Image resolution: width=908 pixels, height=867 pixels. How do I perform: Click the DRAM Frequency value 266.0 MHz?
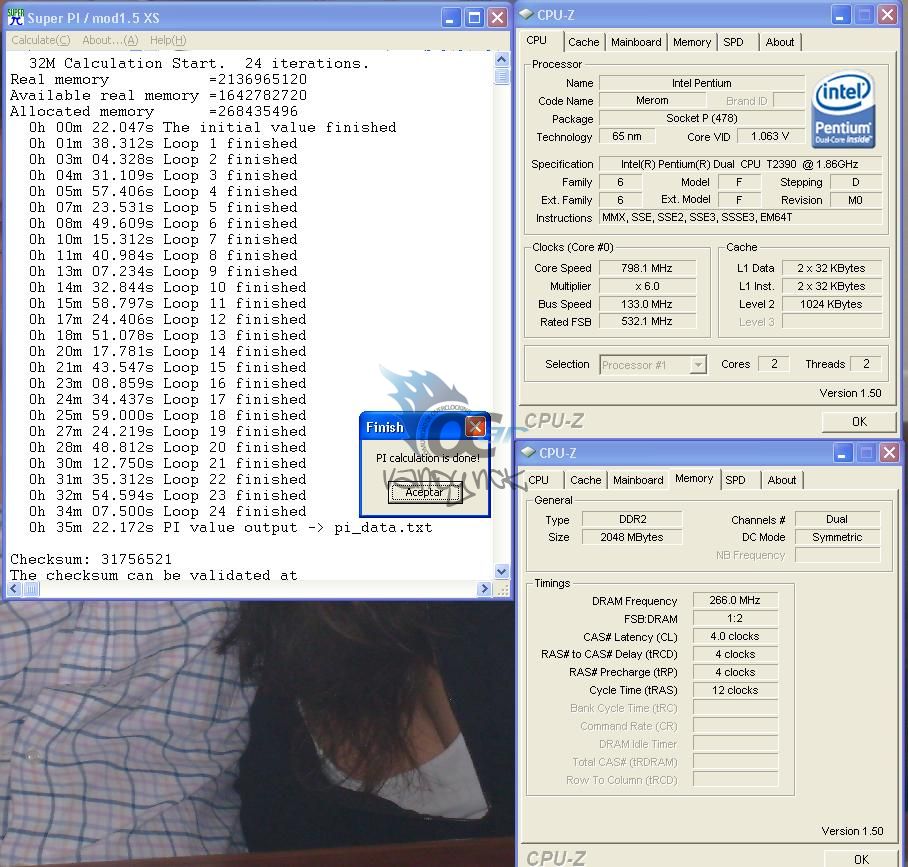pos(735,601)
